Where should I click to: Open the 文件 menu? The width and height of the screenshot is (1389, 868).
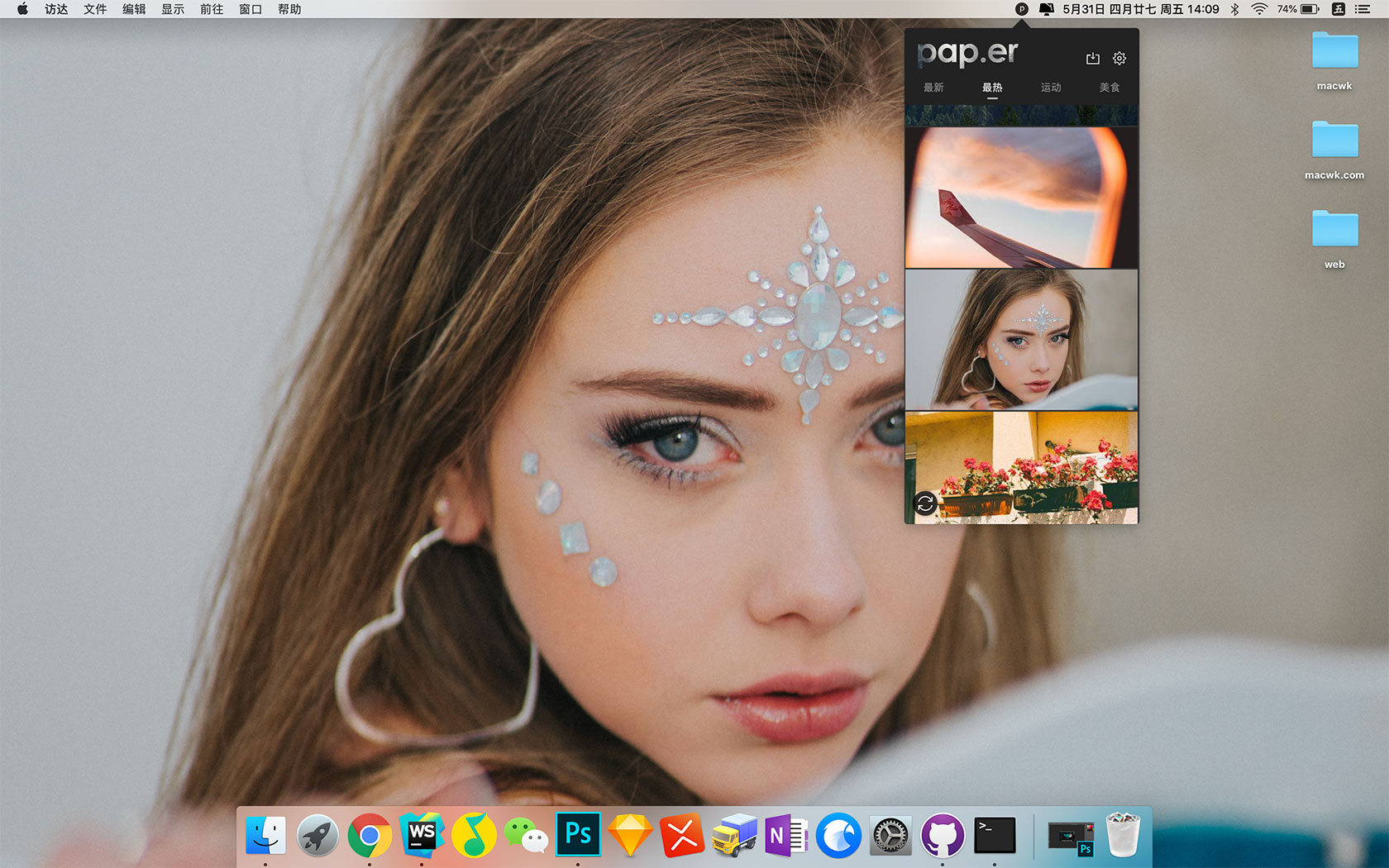95,9
